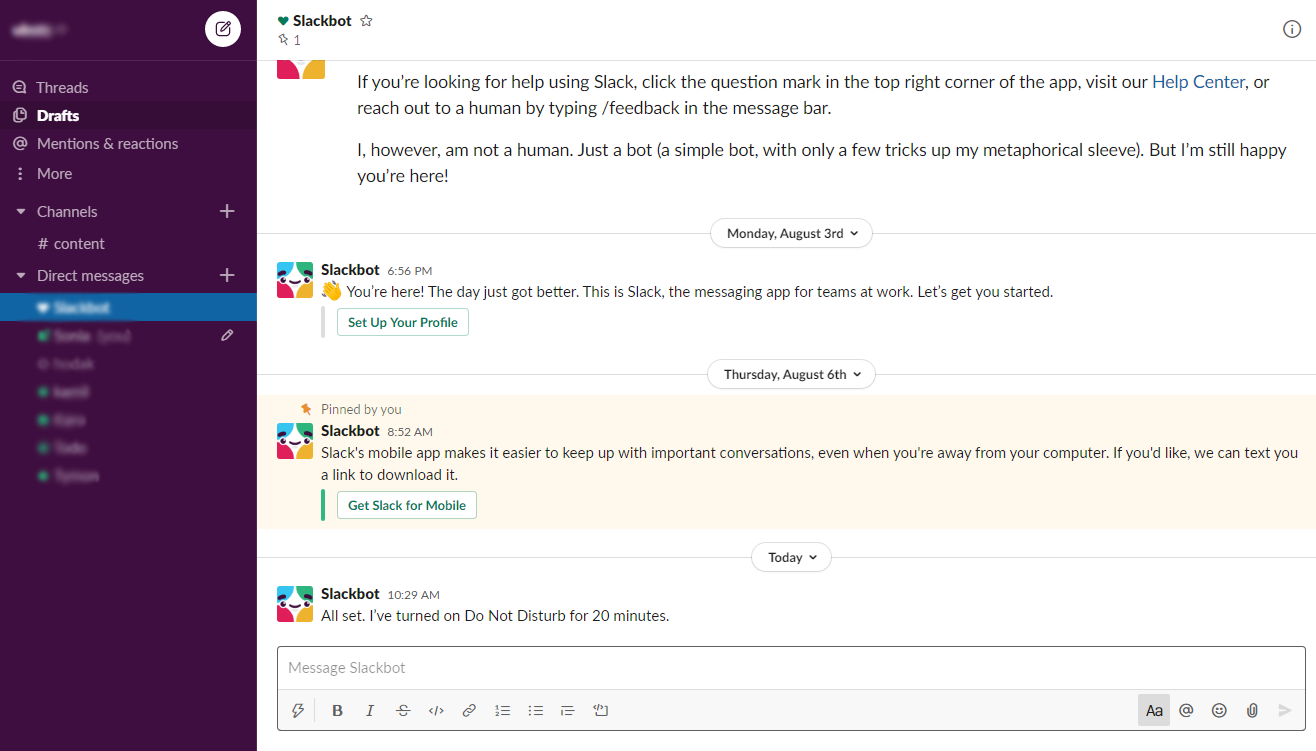Open the emoji picker

[x=1219, y=711]
